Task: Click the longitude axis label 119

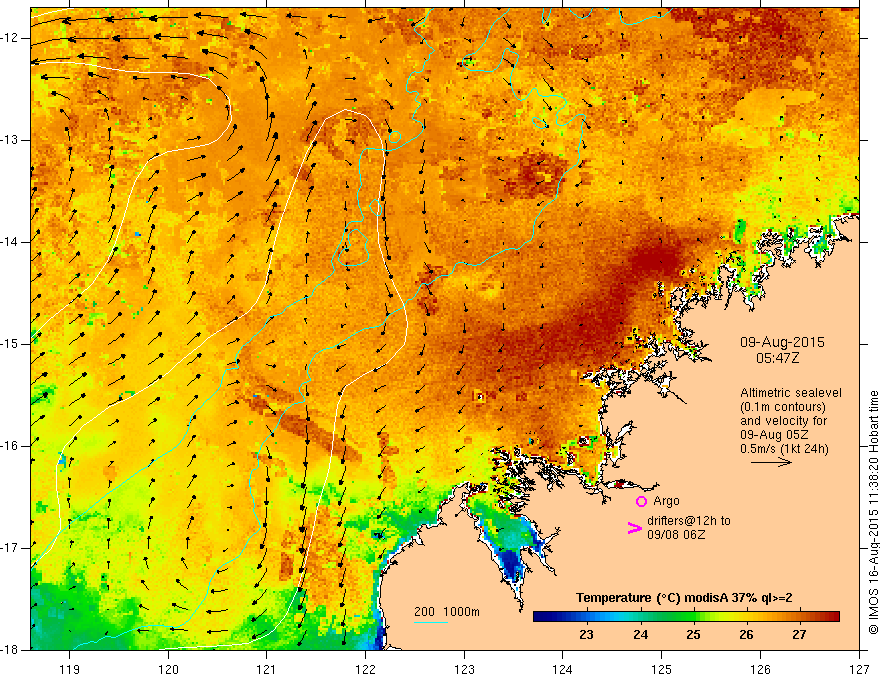Action: 70,669
